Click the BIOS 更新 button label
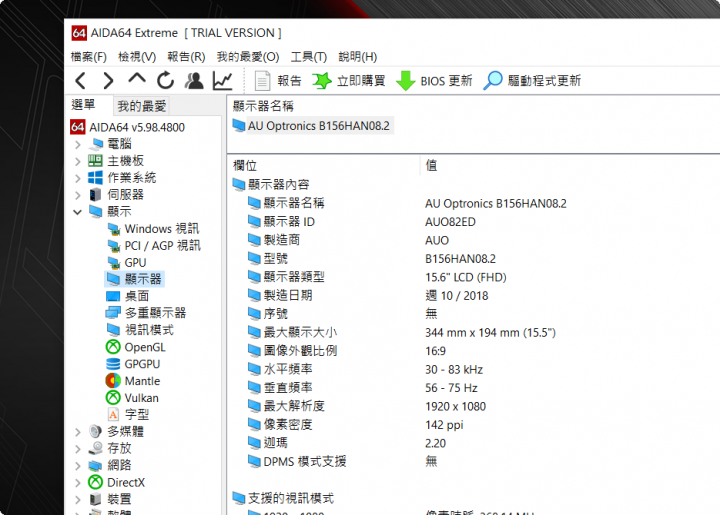The width and height of the screenshot is (720, 515). coord(446,81)
